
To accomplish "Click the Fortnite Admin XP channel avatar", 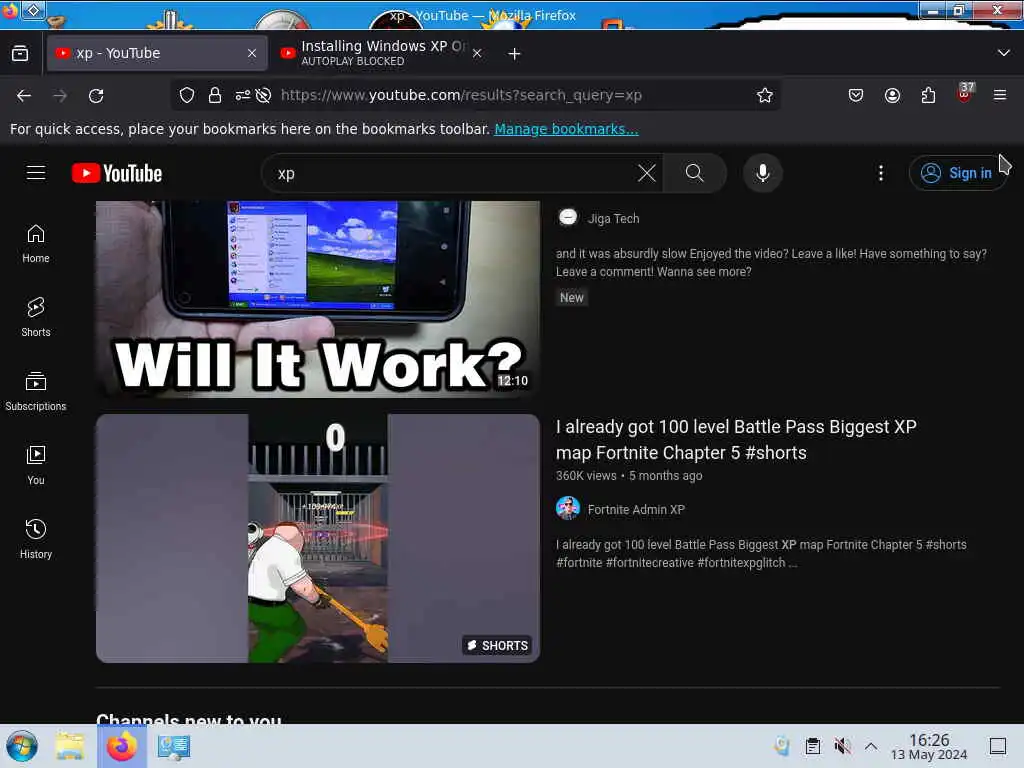I will (x=568, y=508).
